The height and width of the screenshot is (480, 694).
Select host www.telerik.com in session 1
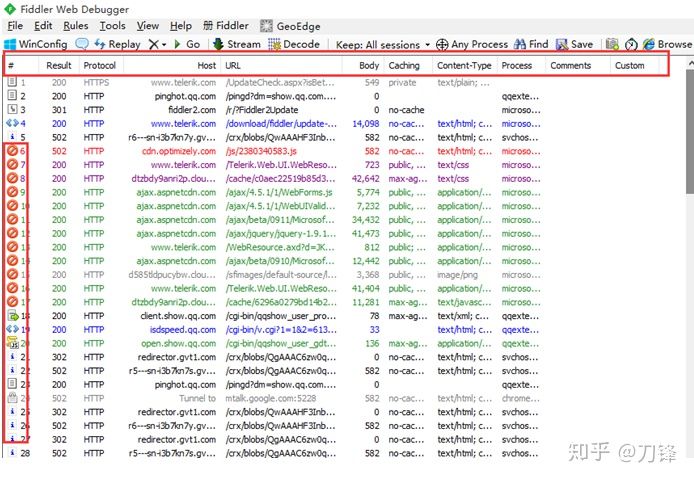183,83
